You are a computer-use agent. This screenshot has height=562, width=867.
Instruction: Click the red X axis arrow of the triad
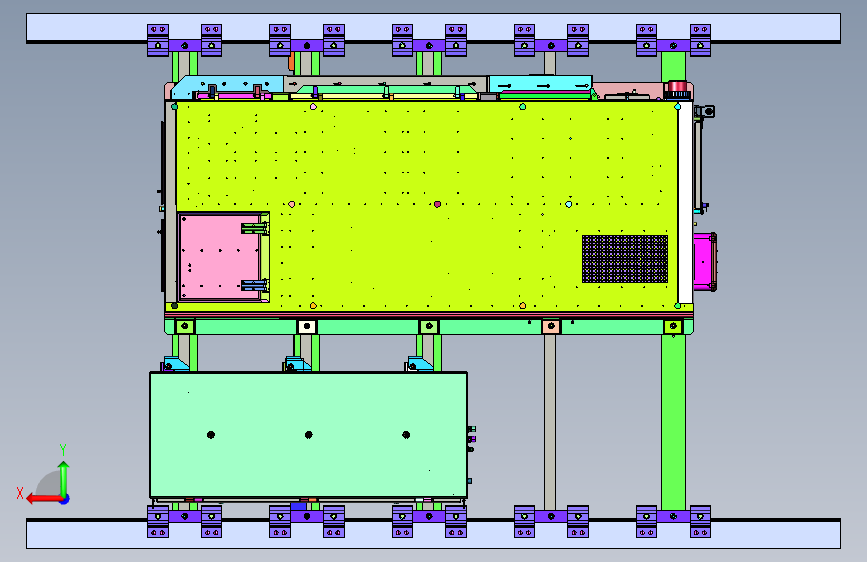[x=43, y=499]
